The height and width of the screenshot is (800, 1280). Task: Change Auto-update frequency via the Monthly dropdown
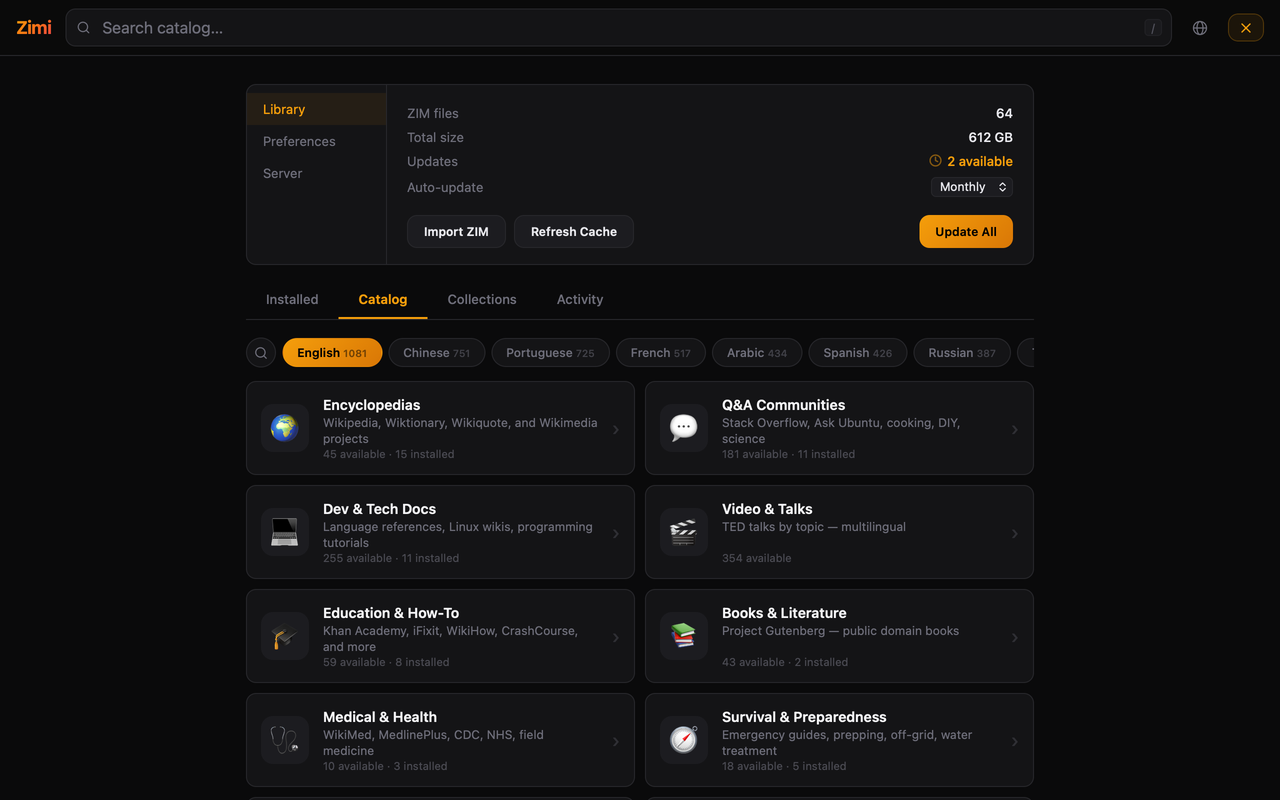point(971,186)
